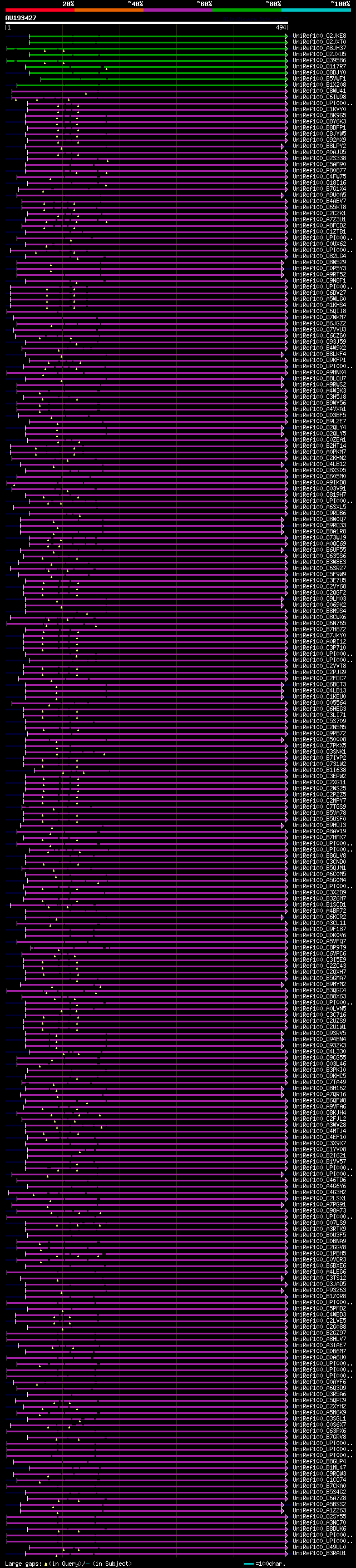The width and height of the screenshot is (356, 1568).
Task: Select hit label UniRef100_Q2JXU5
Action: 319,54
